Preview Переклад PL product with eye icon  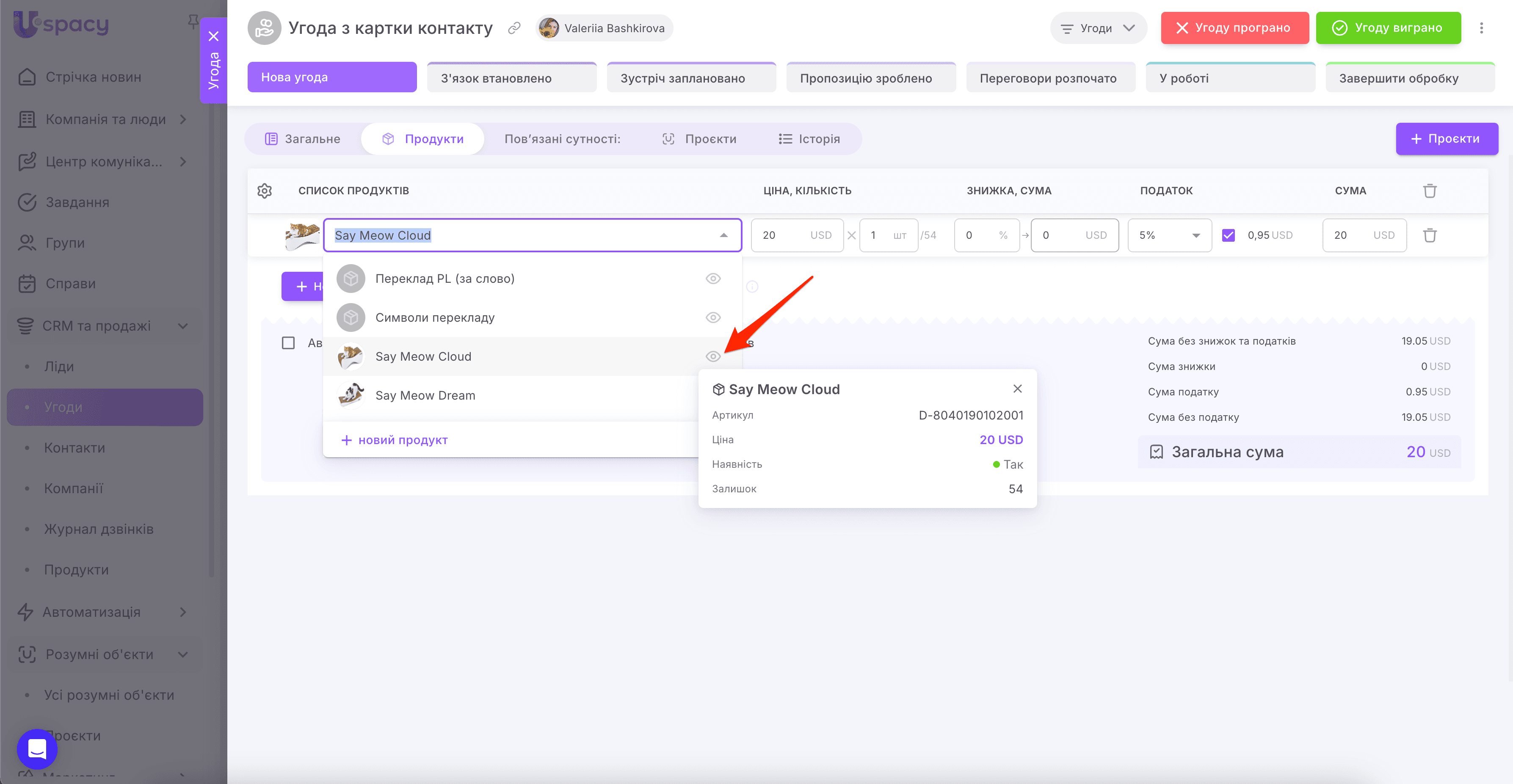[713, 279]
